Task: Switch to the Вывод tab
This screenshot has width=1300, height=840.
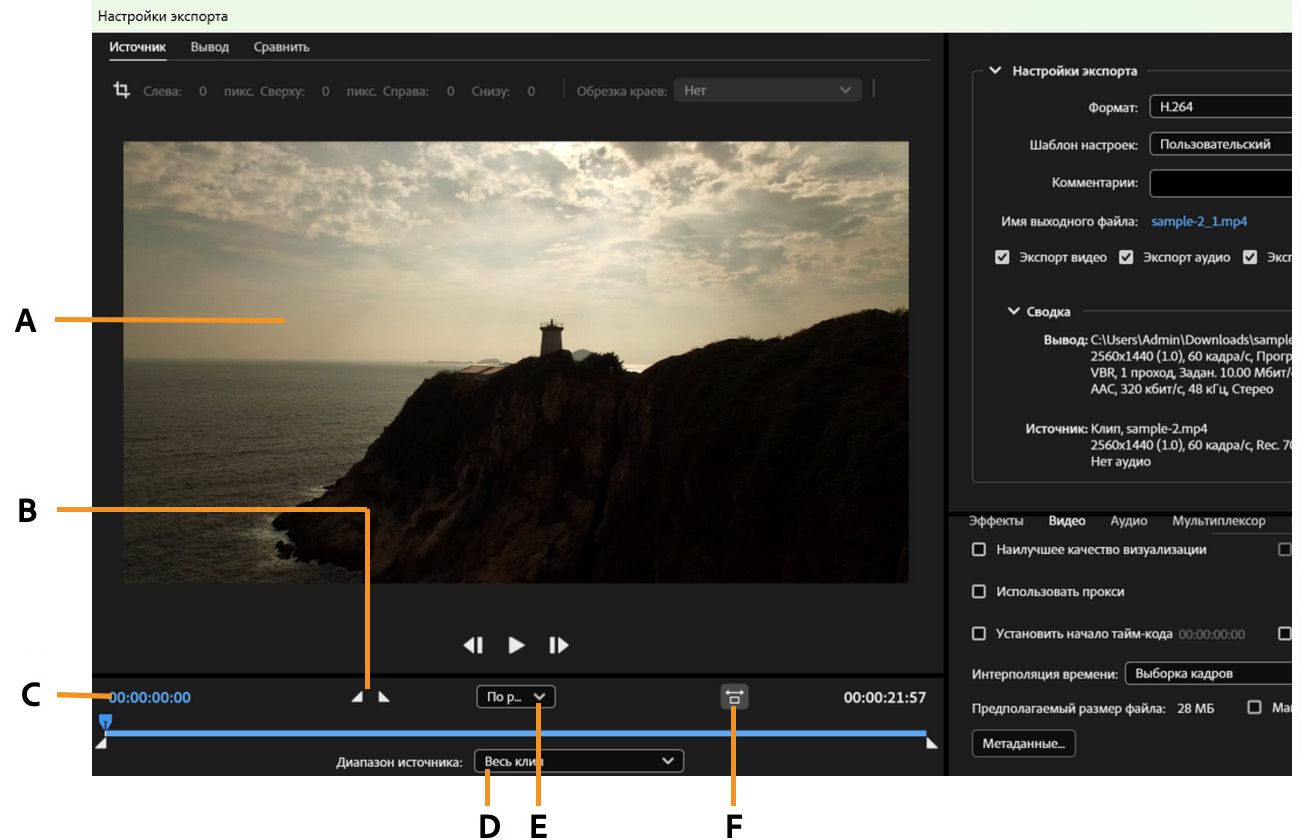Action: click(209, 47)
